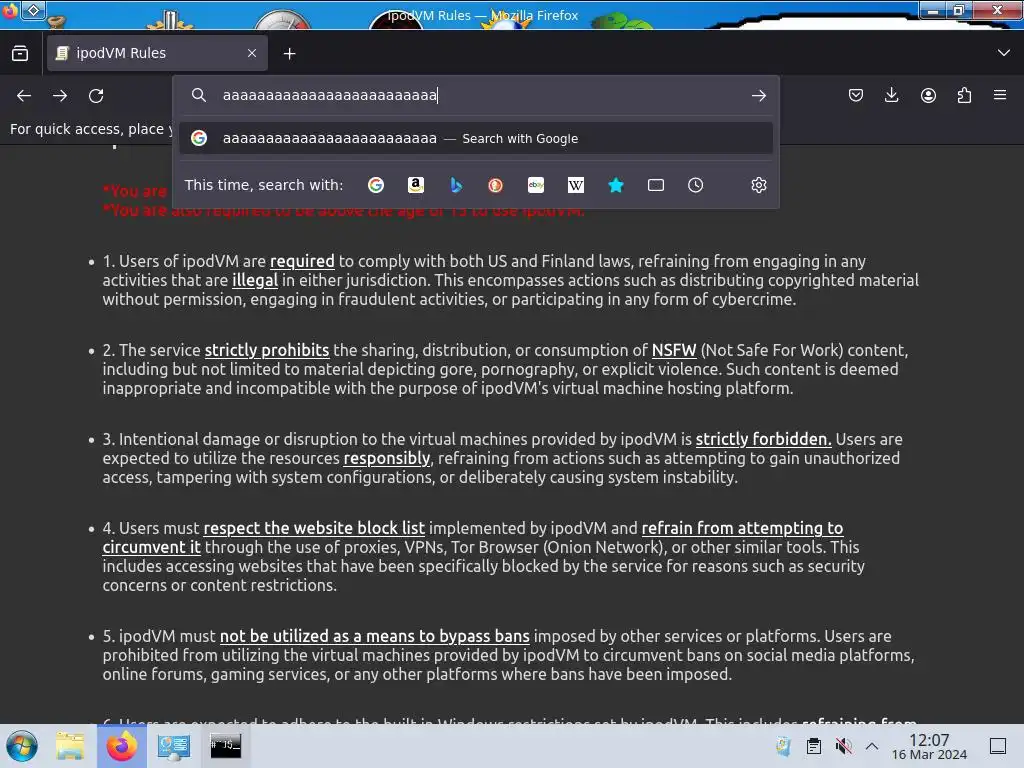Open the Extensions puzzle icon
The width and height of the screenshot is (1024, 768).
tap(964, 96)
